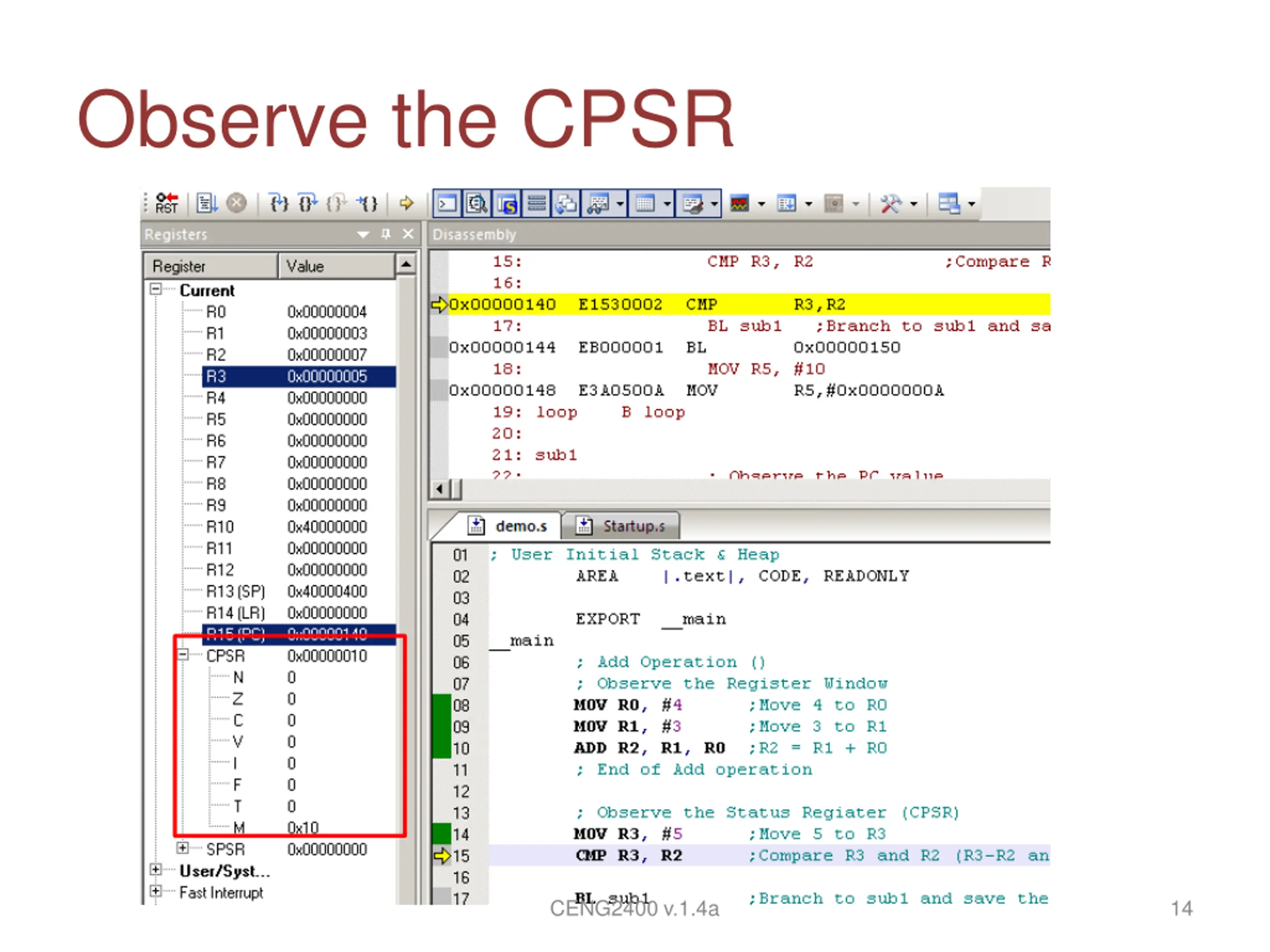Toggle the Command Window icon

pyautogui.click(x=448, y=204)
